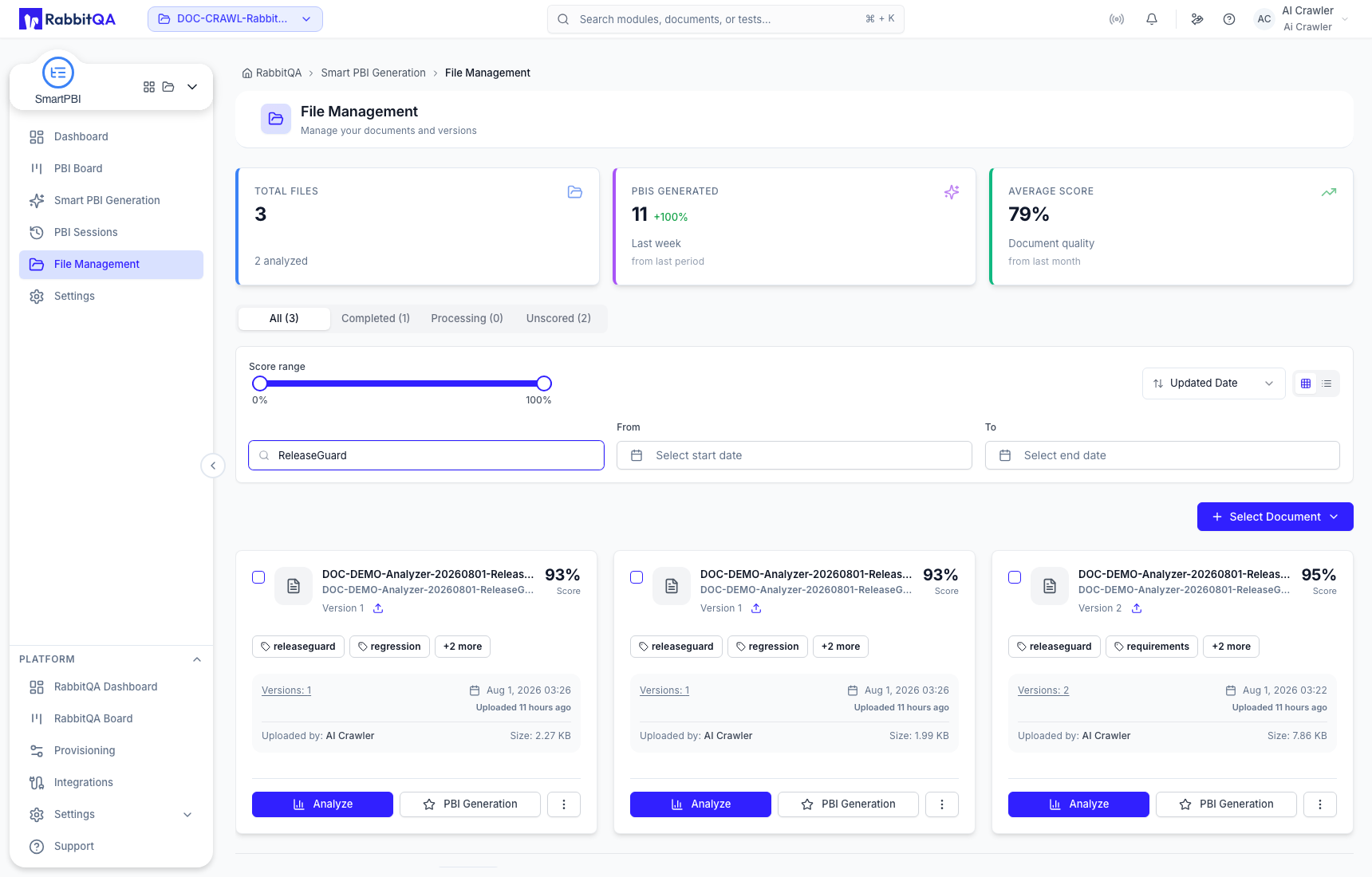Open the help question mark icon

click(x=1229, y=19)
